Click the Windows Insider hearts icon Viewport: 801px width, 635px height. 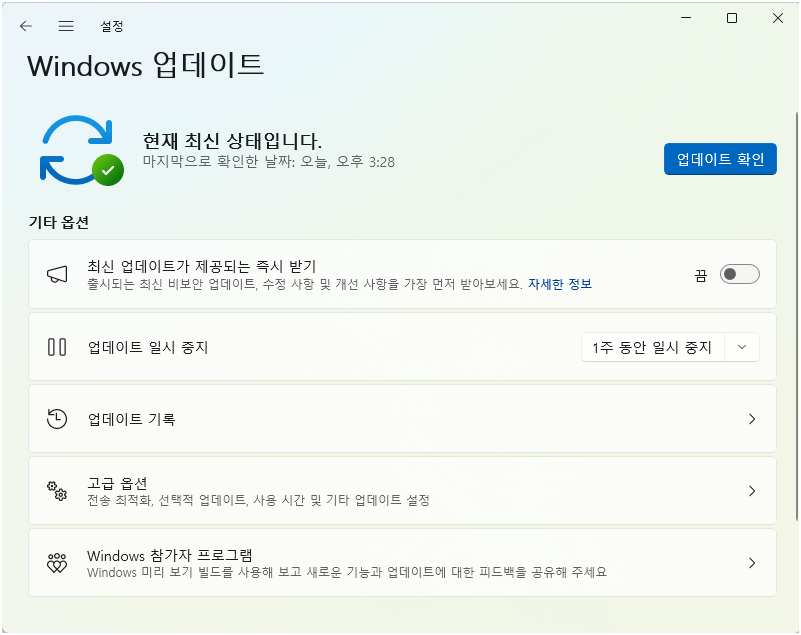[57, 563]
